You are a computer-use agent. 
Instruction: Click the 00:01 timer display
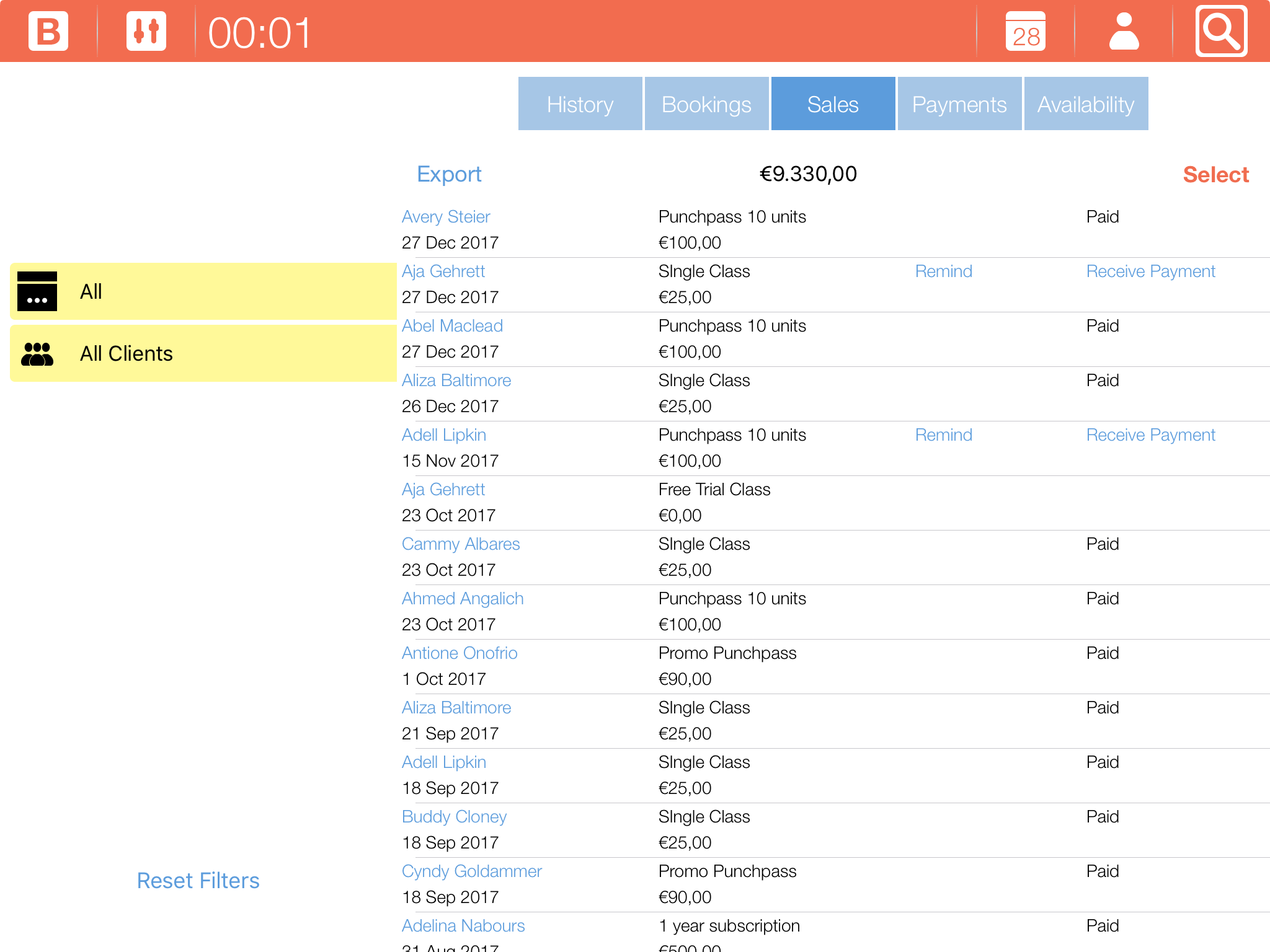click(259, 32)
